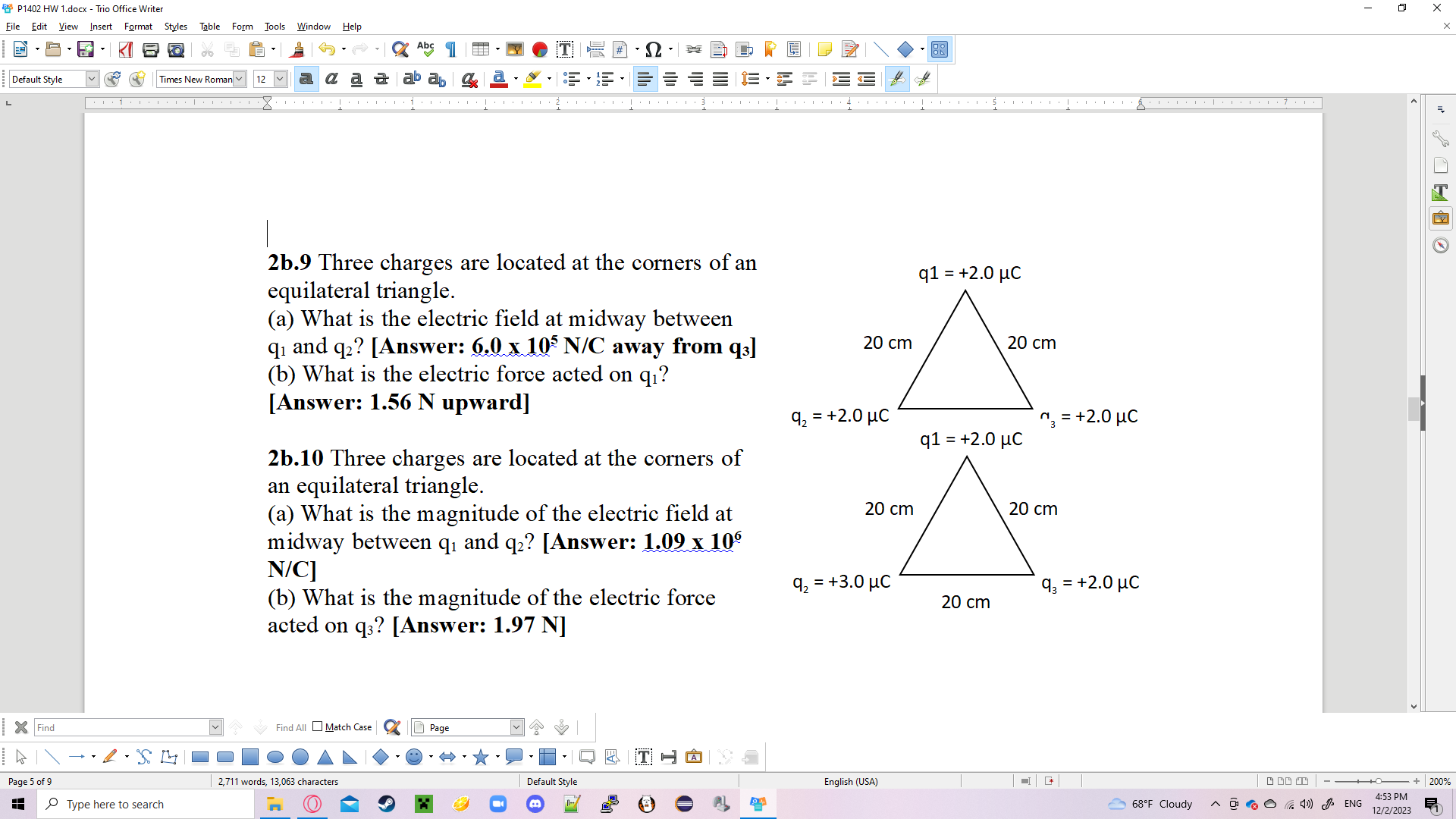1456x819 pixels.
Task: Insert a special character Omega symbol
Action: (653, 49)
